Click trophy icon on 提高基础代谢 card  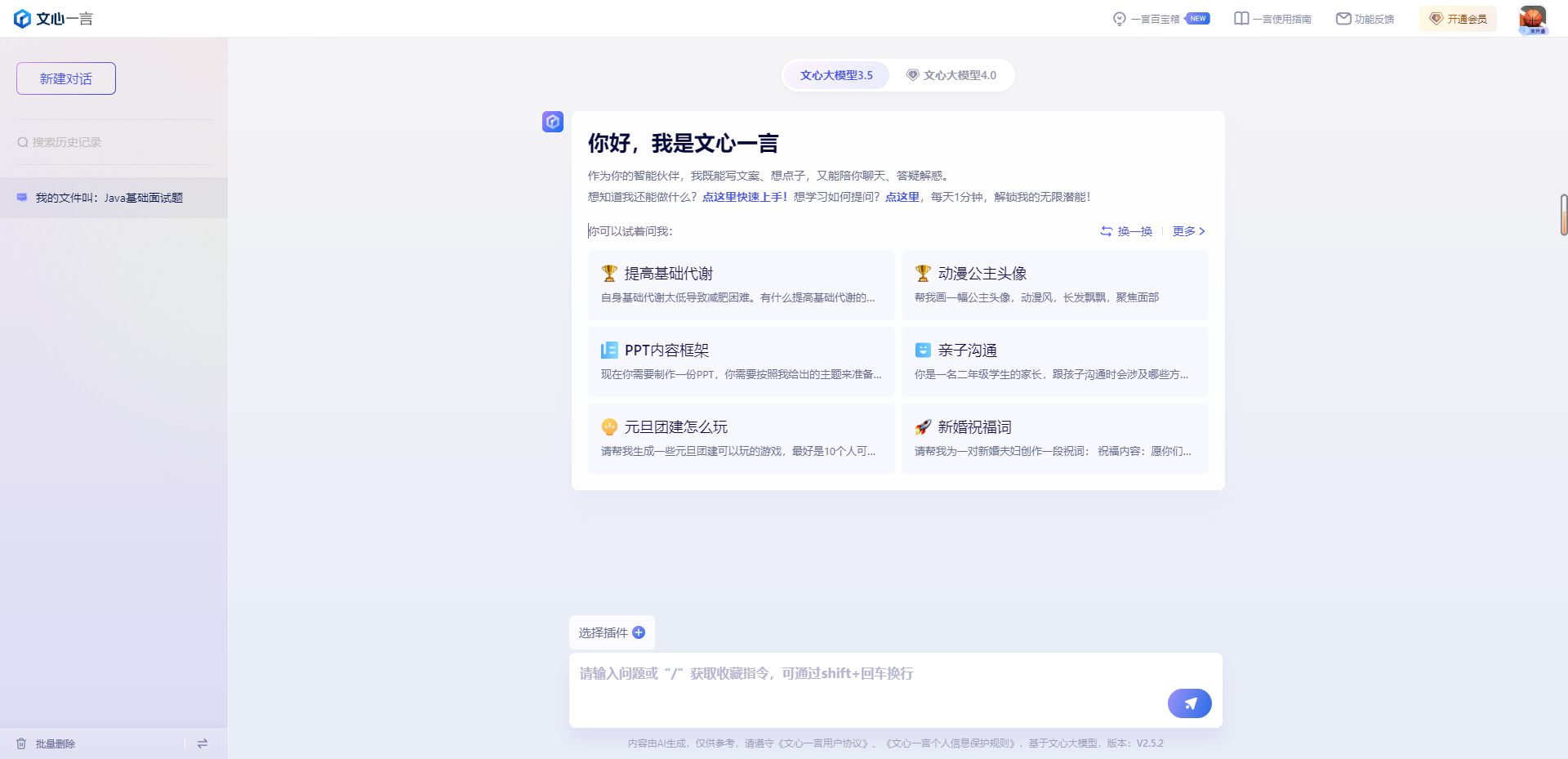(609, 273)
